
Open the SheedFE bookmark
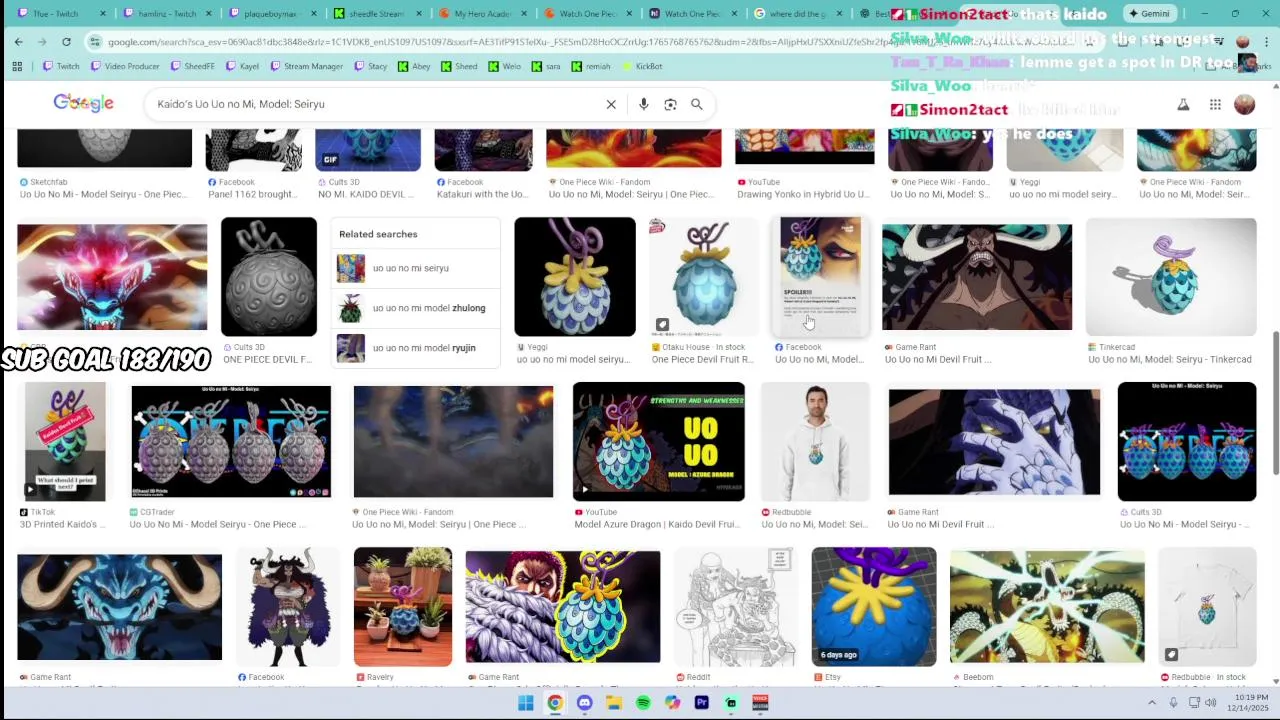click(x=192, y=66)
